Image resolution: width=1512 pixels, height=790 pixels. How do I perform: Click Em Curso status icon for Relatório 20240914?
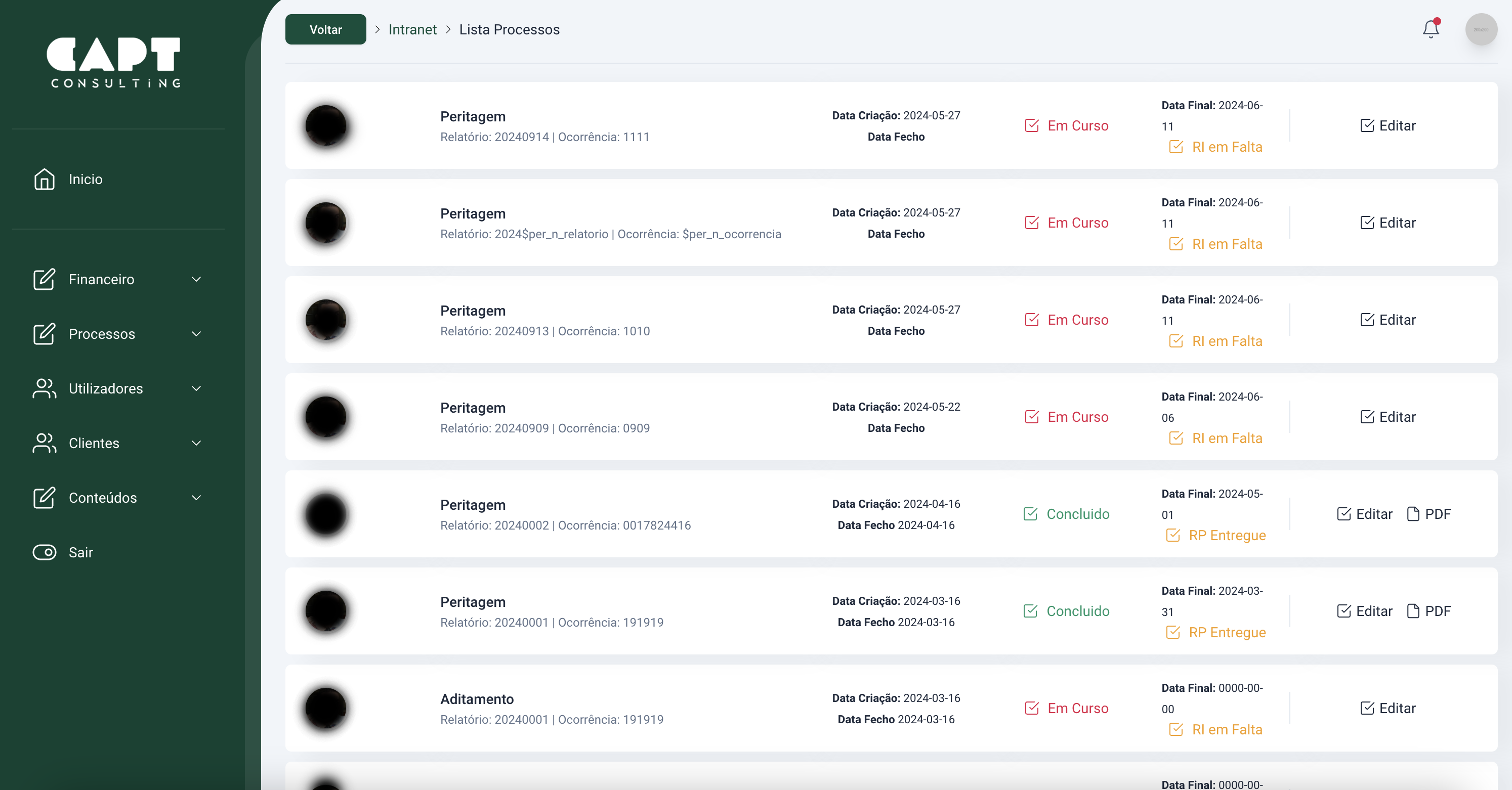1032,125
